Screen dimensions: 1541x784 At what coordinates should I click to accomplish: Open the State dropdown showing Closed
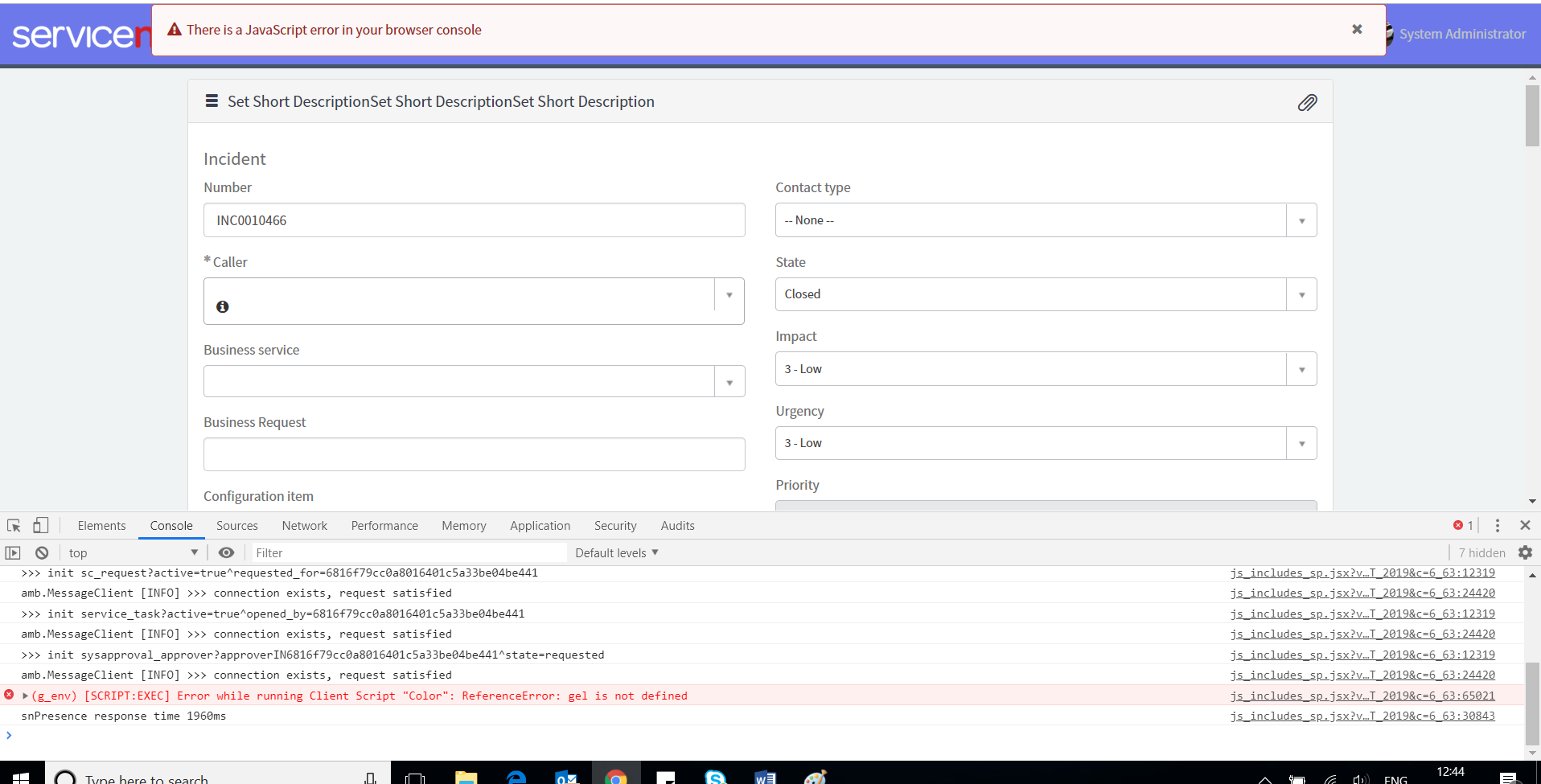tap(1301, 294)
